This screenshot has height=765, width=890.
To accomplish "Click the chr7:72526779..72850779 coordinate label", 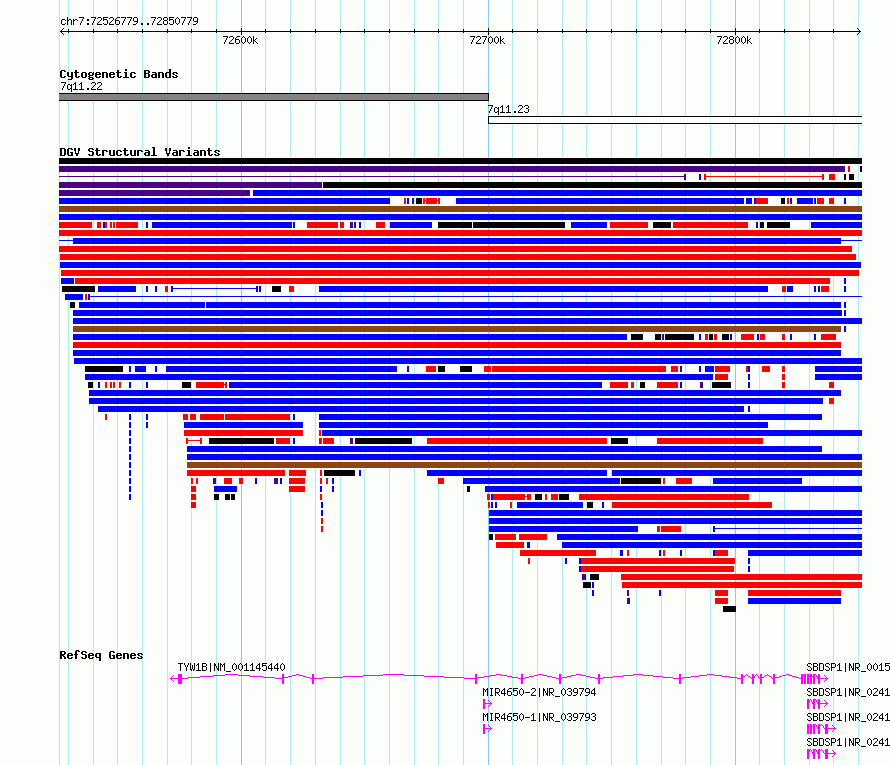I will coord(129,21).
